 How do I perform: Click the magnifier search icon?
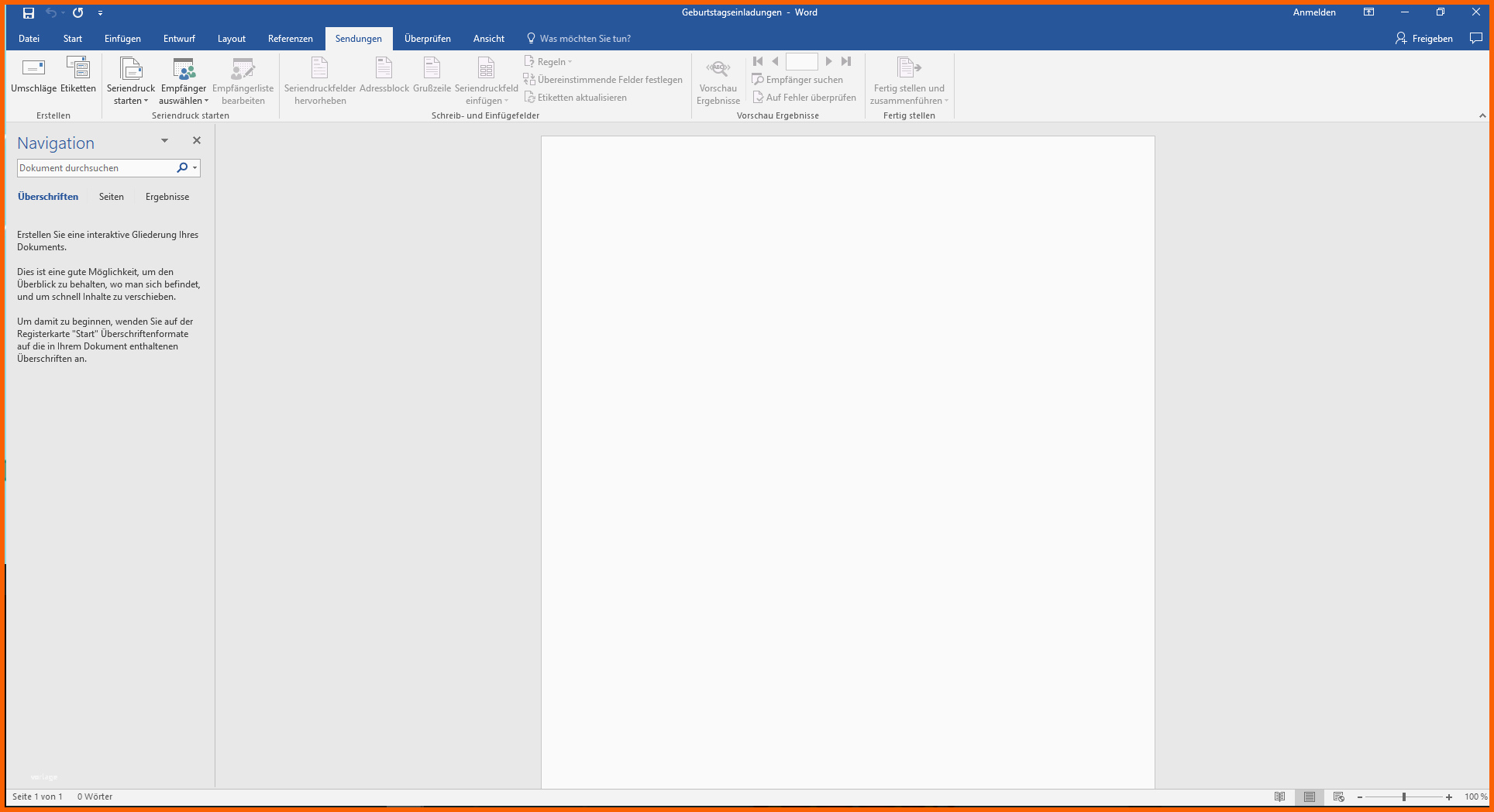tap(182, 167)
